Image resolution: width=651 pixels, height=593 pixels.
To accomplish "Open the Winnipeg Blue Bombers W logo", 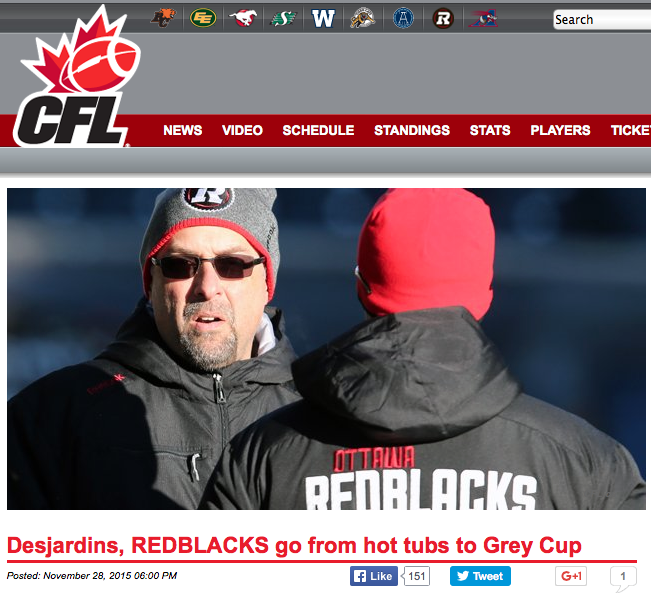I will pos(323,18).
